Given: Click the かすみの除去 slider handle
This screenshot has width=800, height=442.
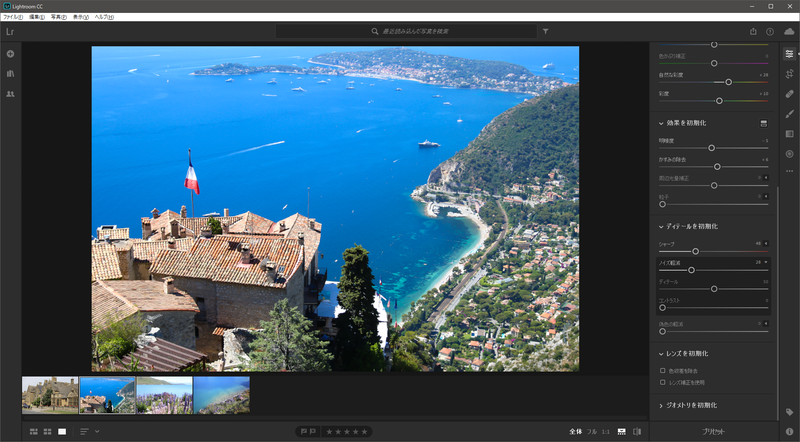Looking at the screenshot, I should click(717, 167).
